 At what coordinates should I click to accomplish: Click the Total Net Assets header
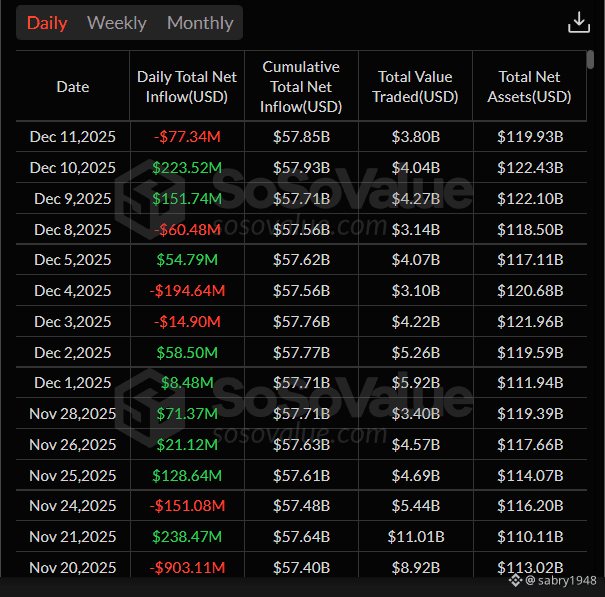click(529, 86)
